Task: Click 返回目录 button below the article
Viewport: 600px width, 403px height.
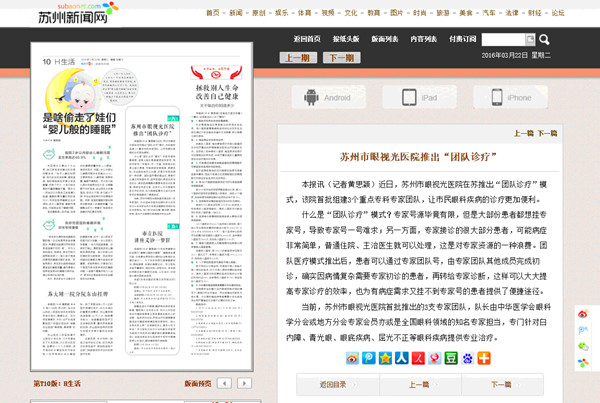Action: pos(332,384)
